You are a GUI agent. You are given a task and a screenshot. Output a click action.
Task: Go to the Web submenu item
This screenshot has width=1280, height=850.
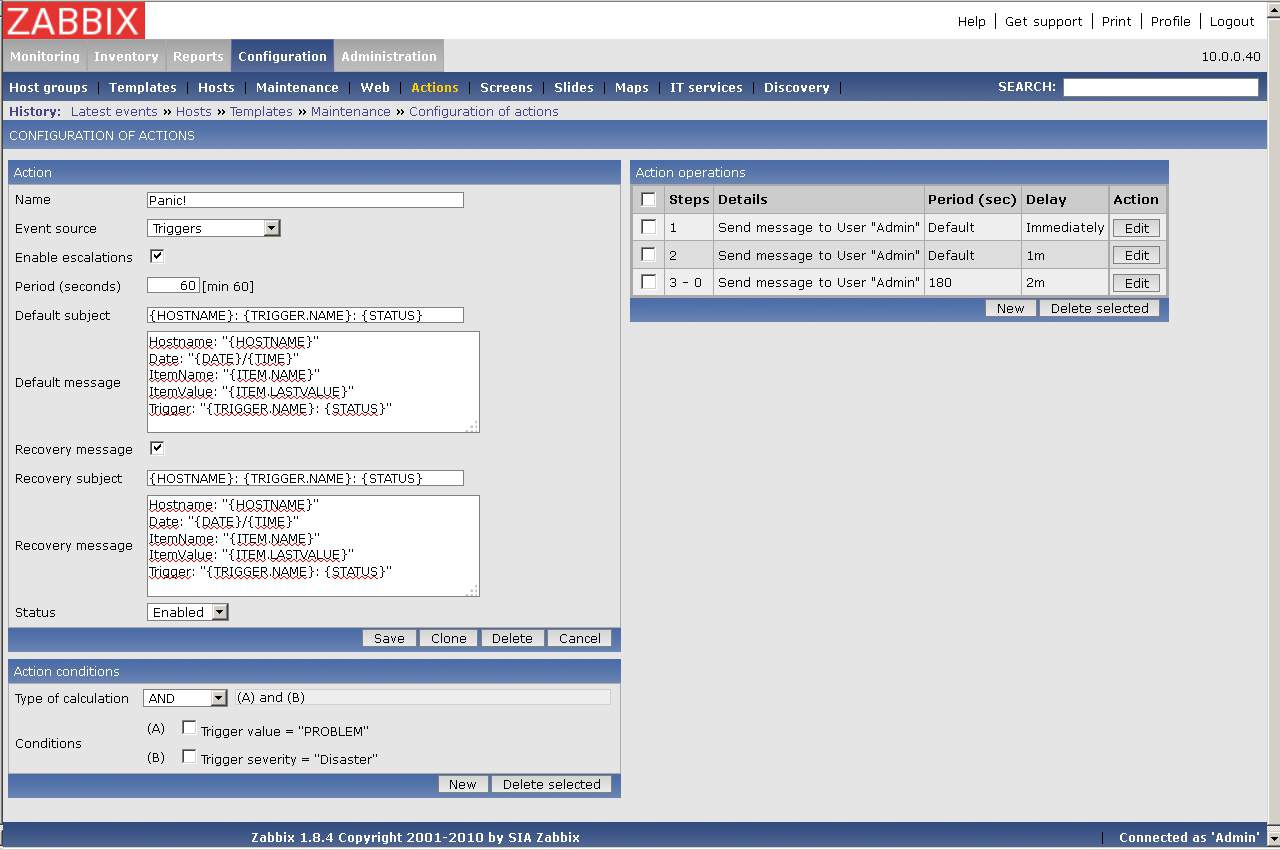[375, 88]
